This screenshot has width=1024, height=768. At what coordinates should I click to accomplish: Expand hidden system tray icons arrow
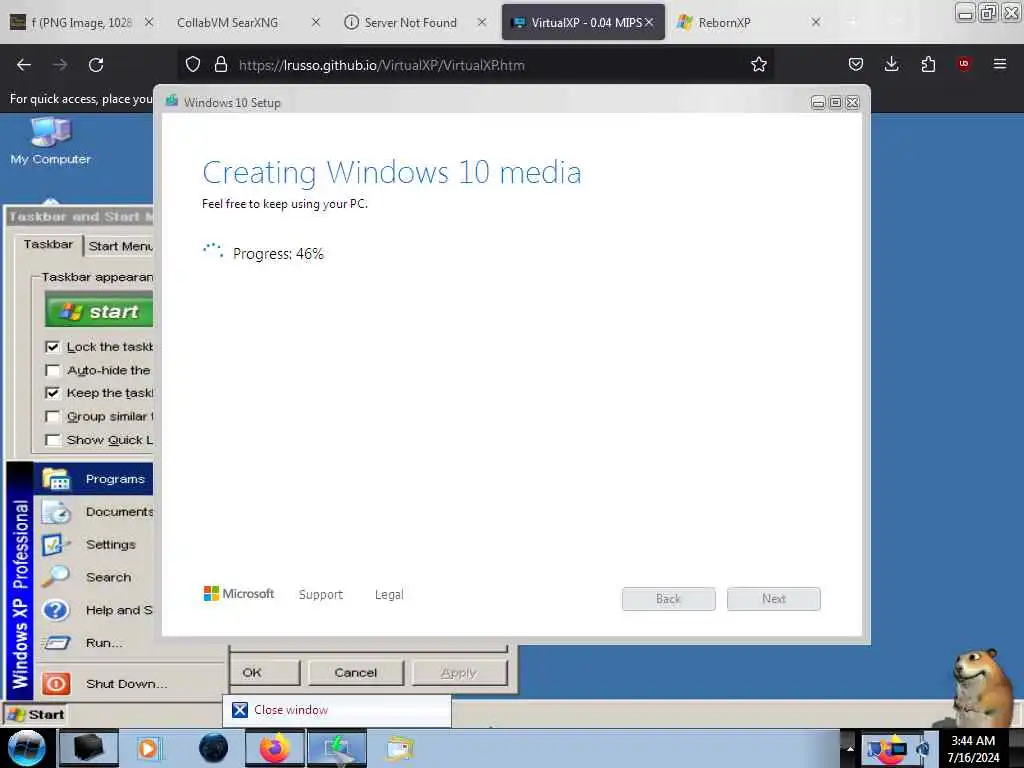coord(850,748)
